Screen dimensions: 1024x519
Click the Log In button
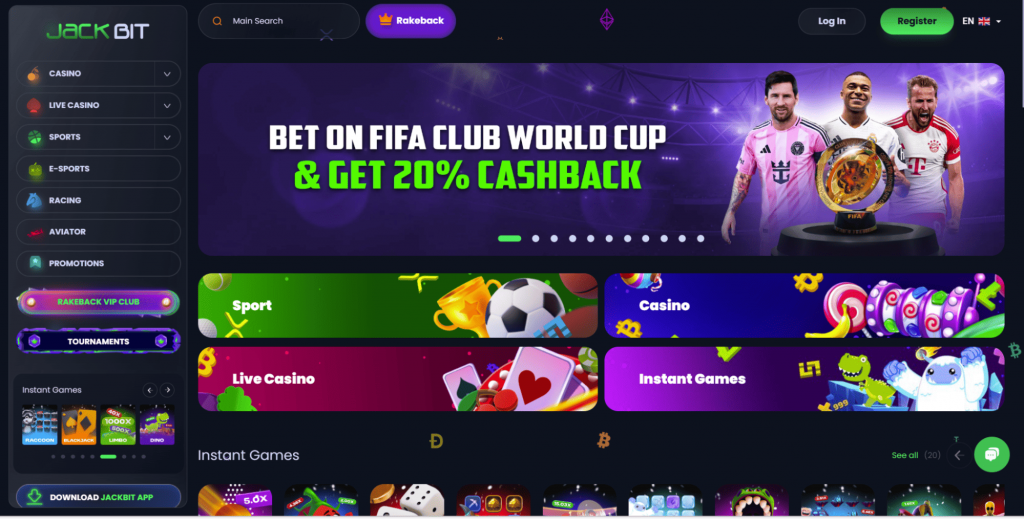[831, 21]
